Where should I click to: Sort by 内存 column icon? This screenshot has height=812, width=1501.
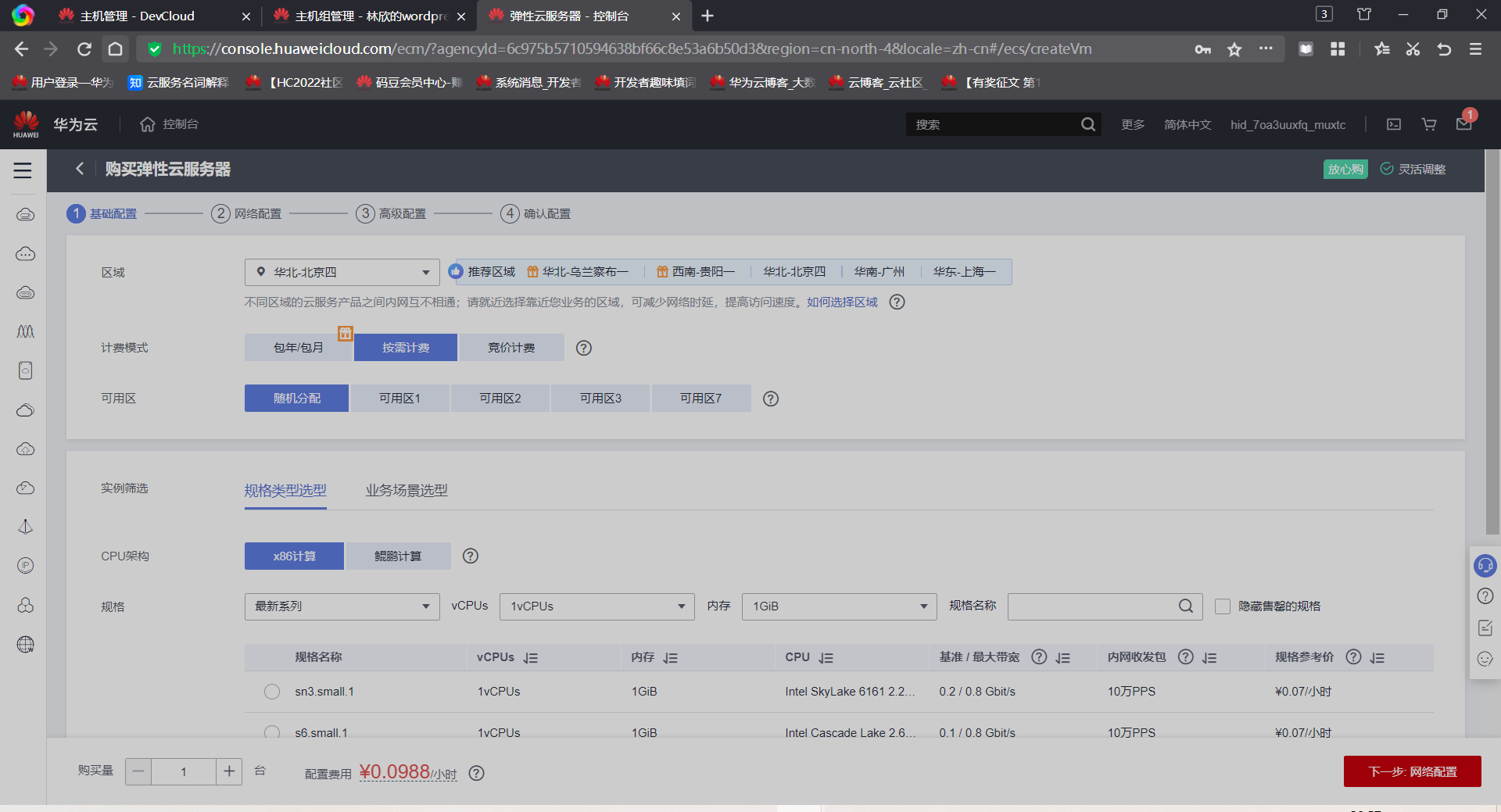671,658
